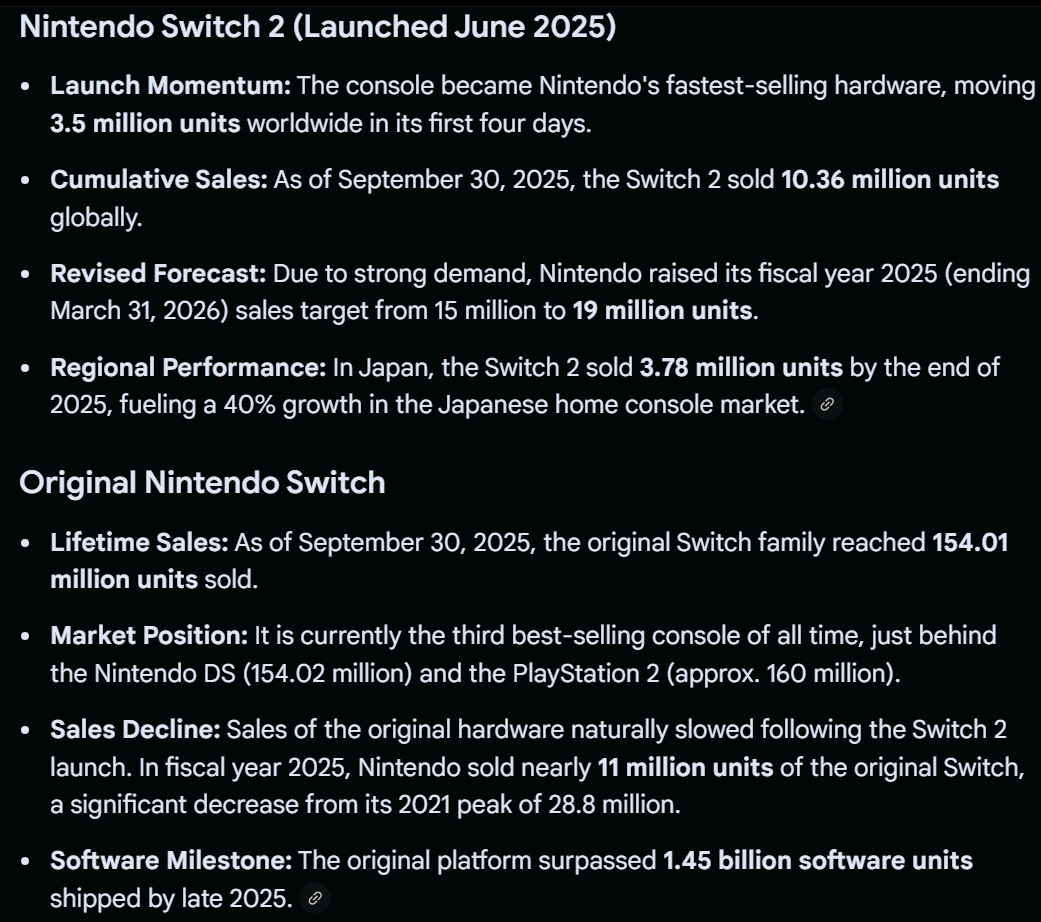The width and height of the screenshot is (1041, 922).
Task: Click the bold 3.5 million units text
Action: pos(145,124)
